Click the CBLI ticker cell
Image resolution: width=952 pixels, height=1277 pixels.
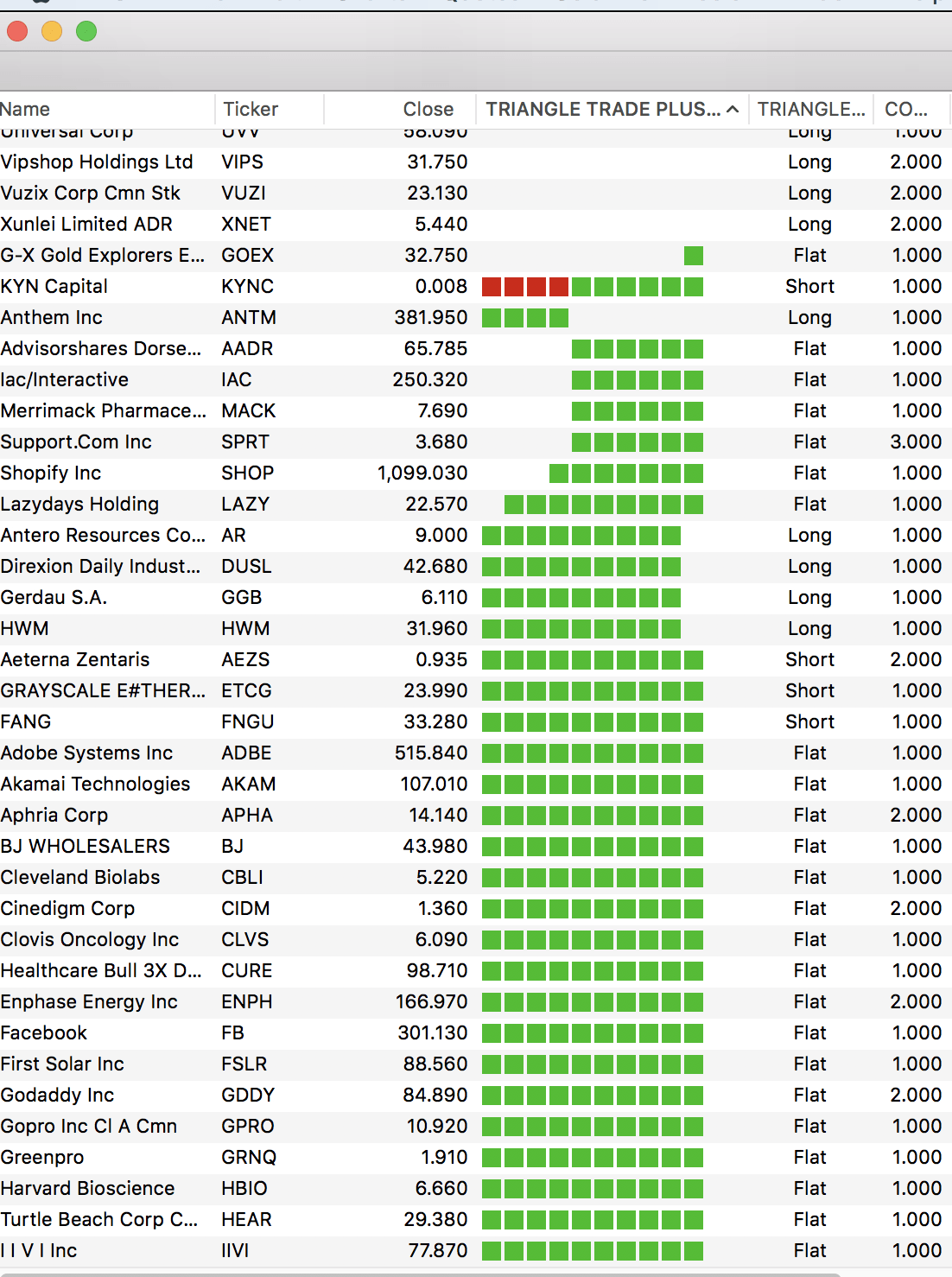point(243,878)
